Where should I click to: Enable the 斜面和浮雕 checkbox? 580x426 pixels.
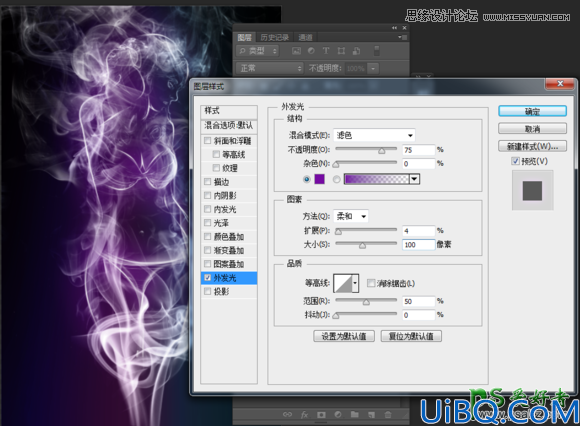pyautogui.click(x=208, y=141)
